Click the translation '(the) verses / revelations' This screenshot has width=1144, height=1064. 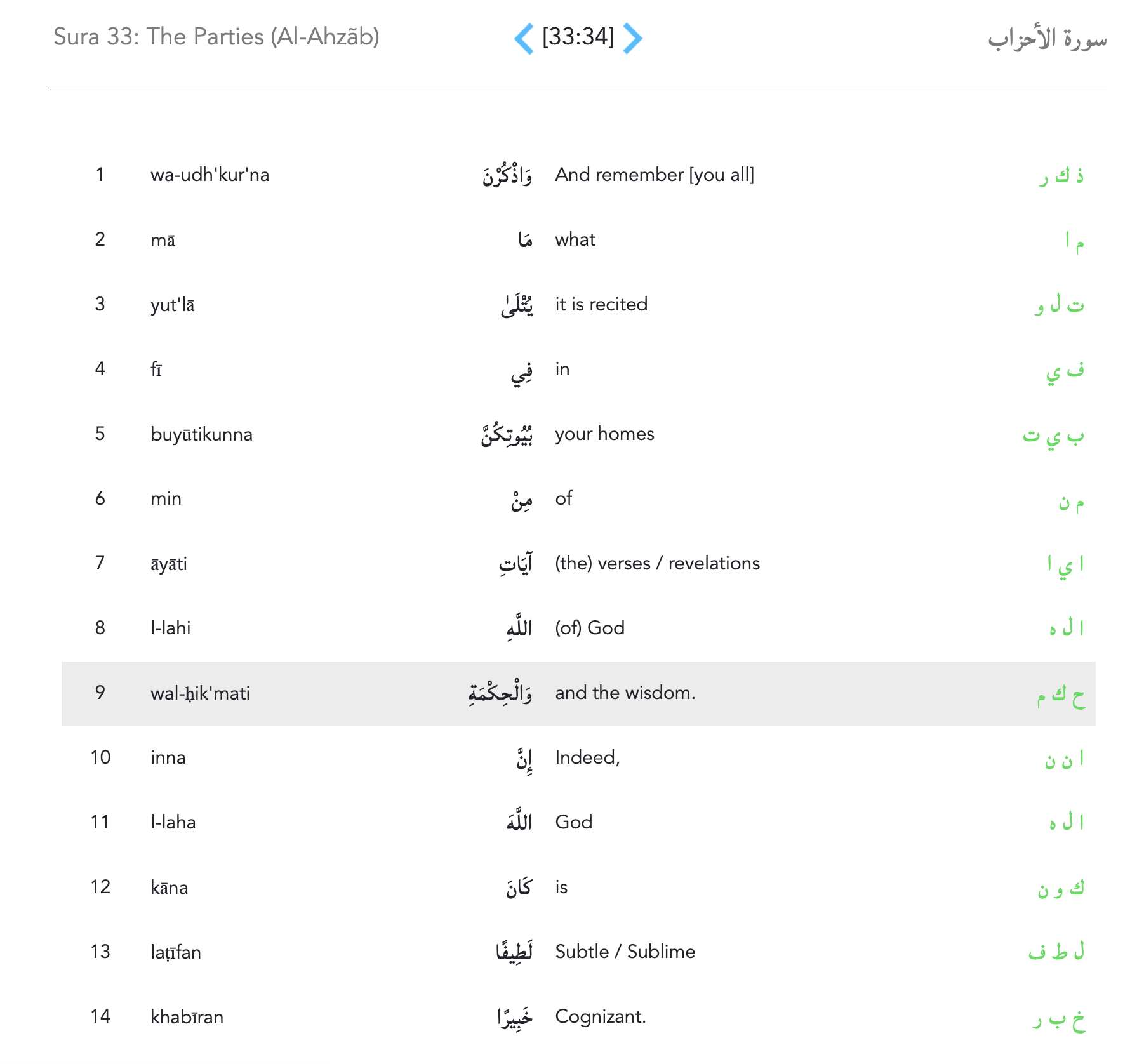(x=657, y=564)
